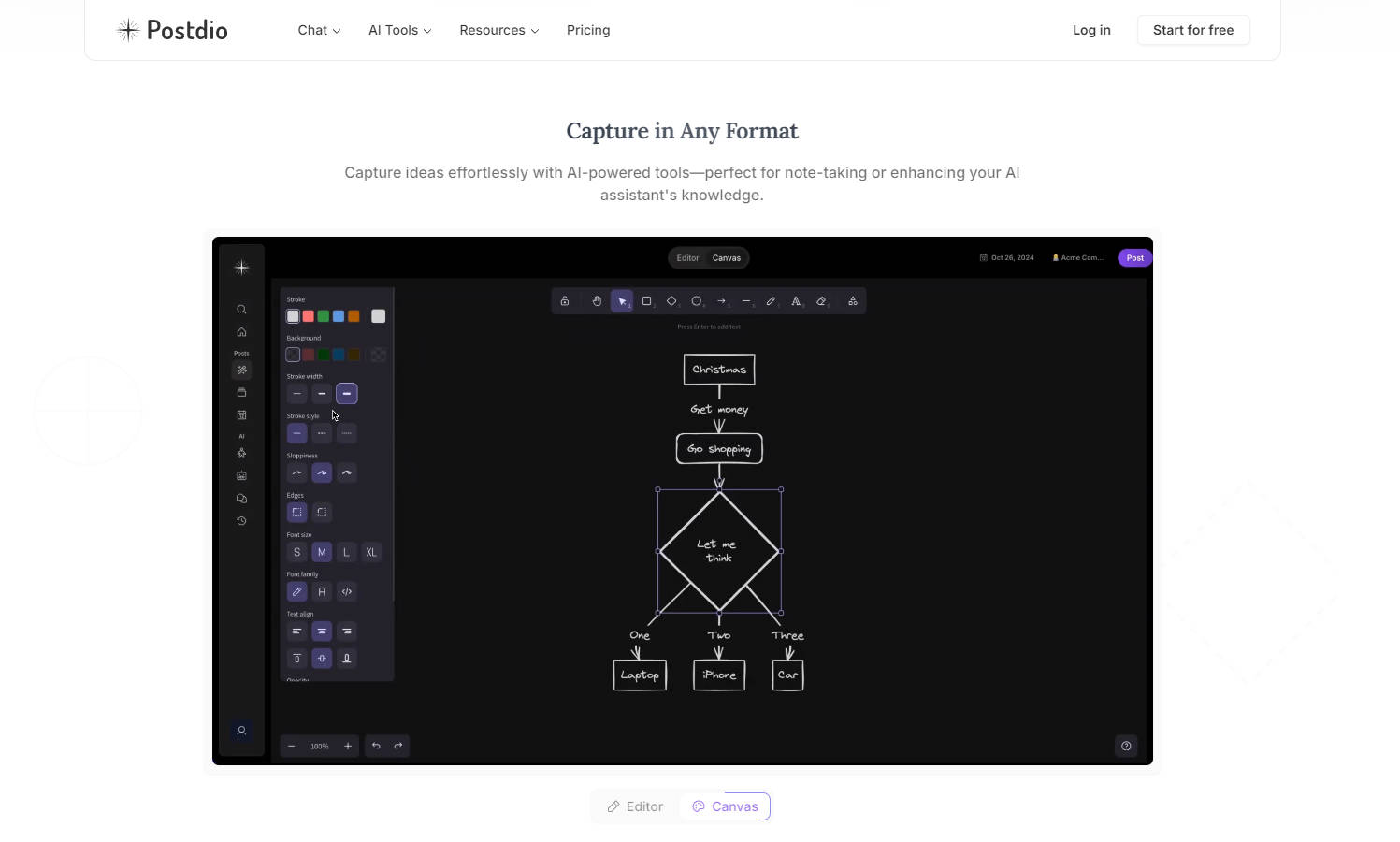
Task: Select the Hand pan tool
Action: pos(597,301)
